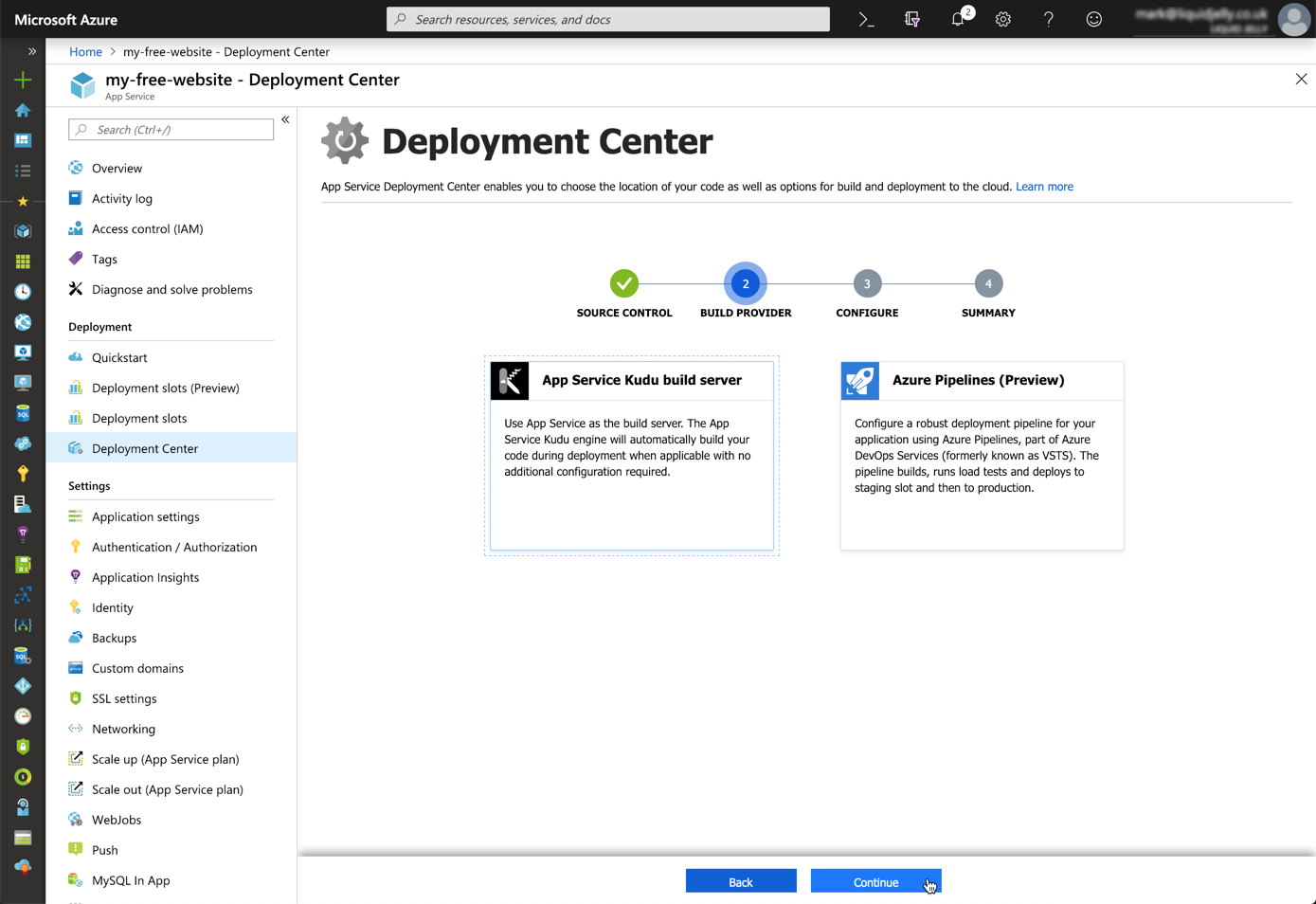Open the notifications bell
Image resolution: width=1316 pixels, height=904 pixels.
[958, 19]
